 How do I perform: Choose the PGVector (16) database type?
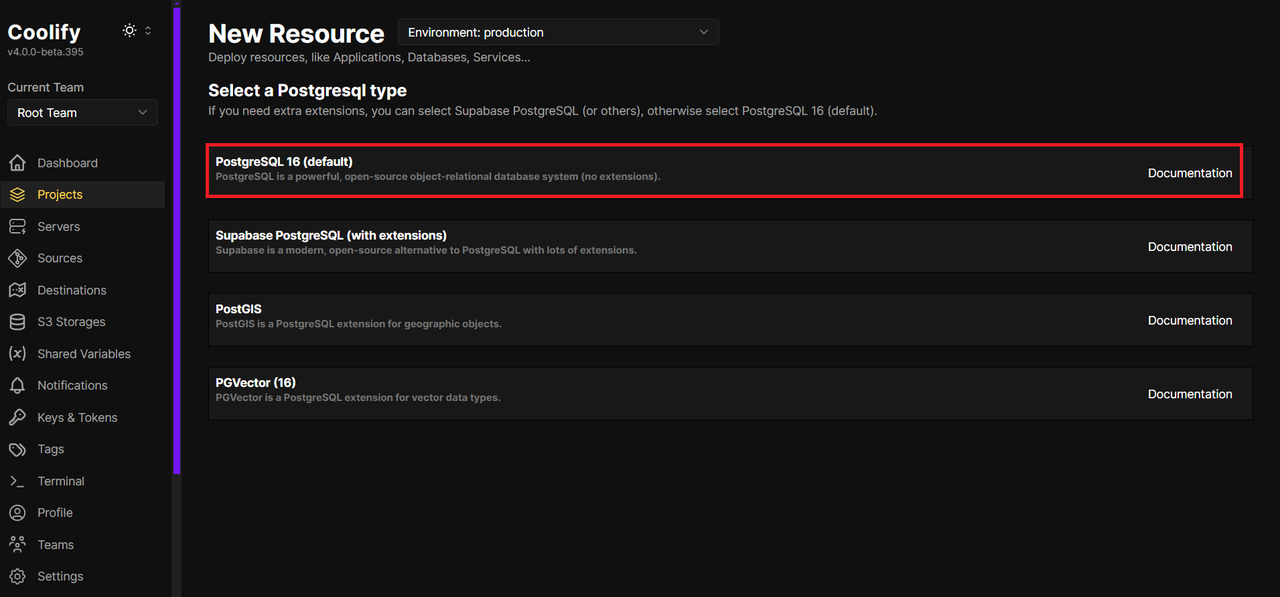[730, 393]
